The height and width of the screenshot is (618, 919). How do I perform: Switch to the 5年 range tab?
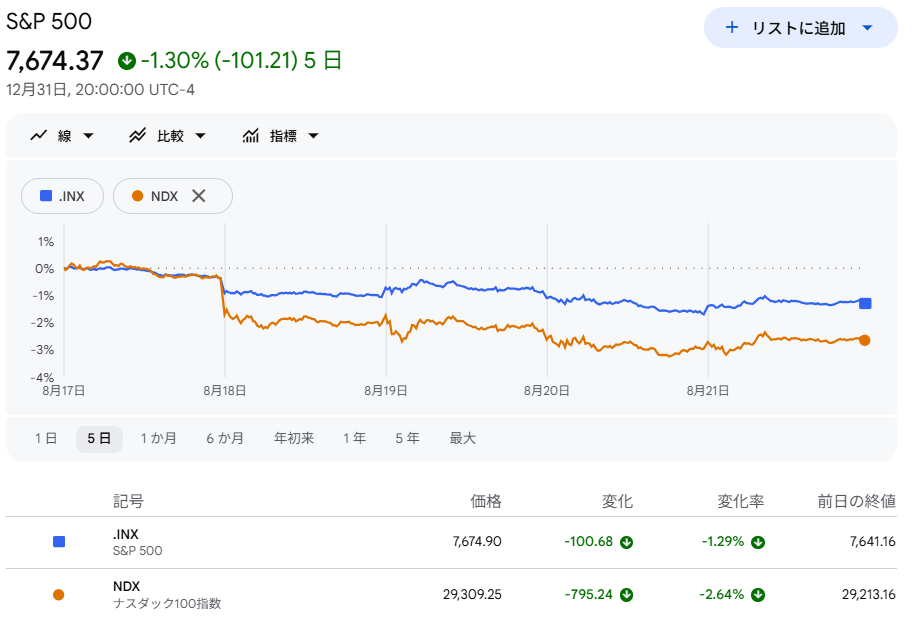click(407, 439)
